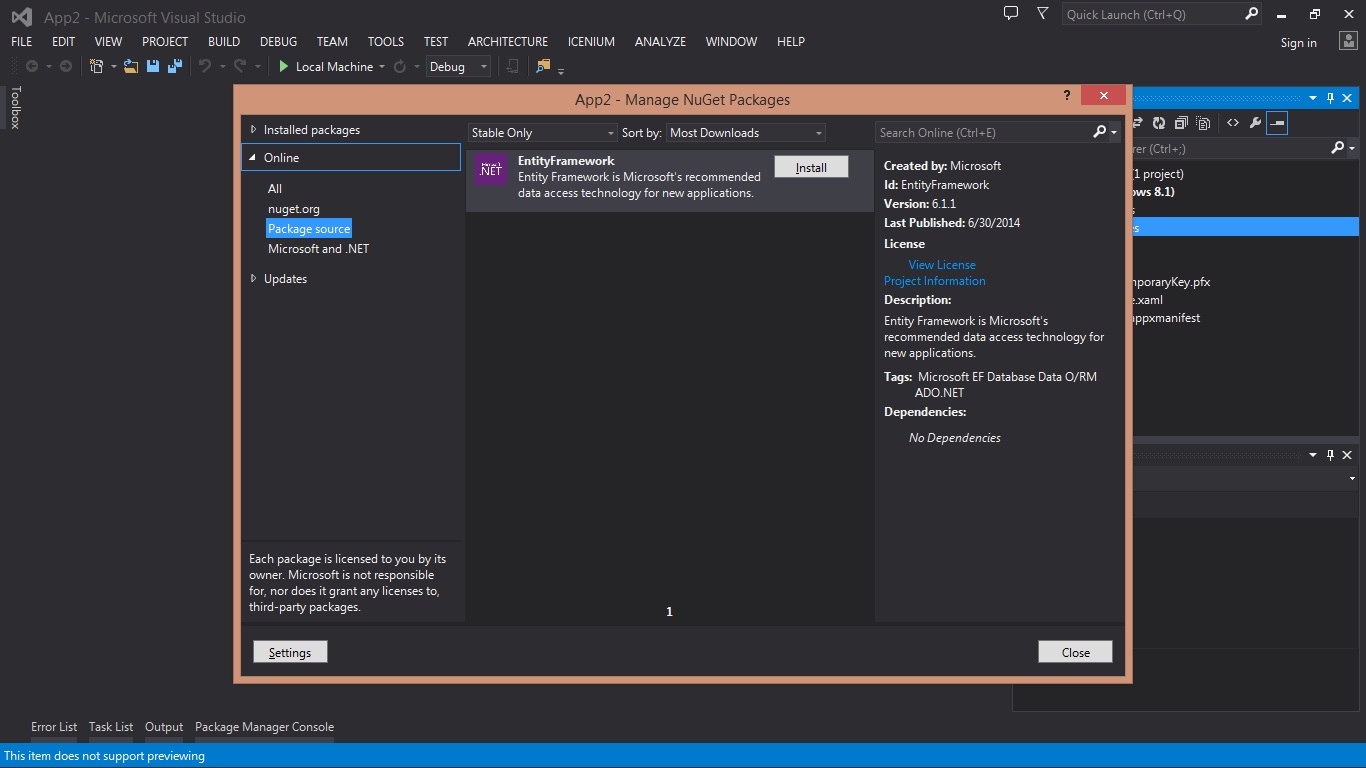The image size is (1366, 768).
Task: Open the Project Information link
Action: pyautogui.click(x=935, y=281)
